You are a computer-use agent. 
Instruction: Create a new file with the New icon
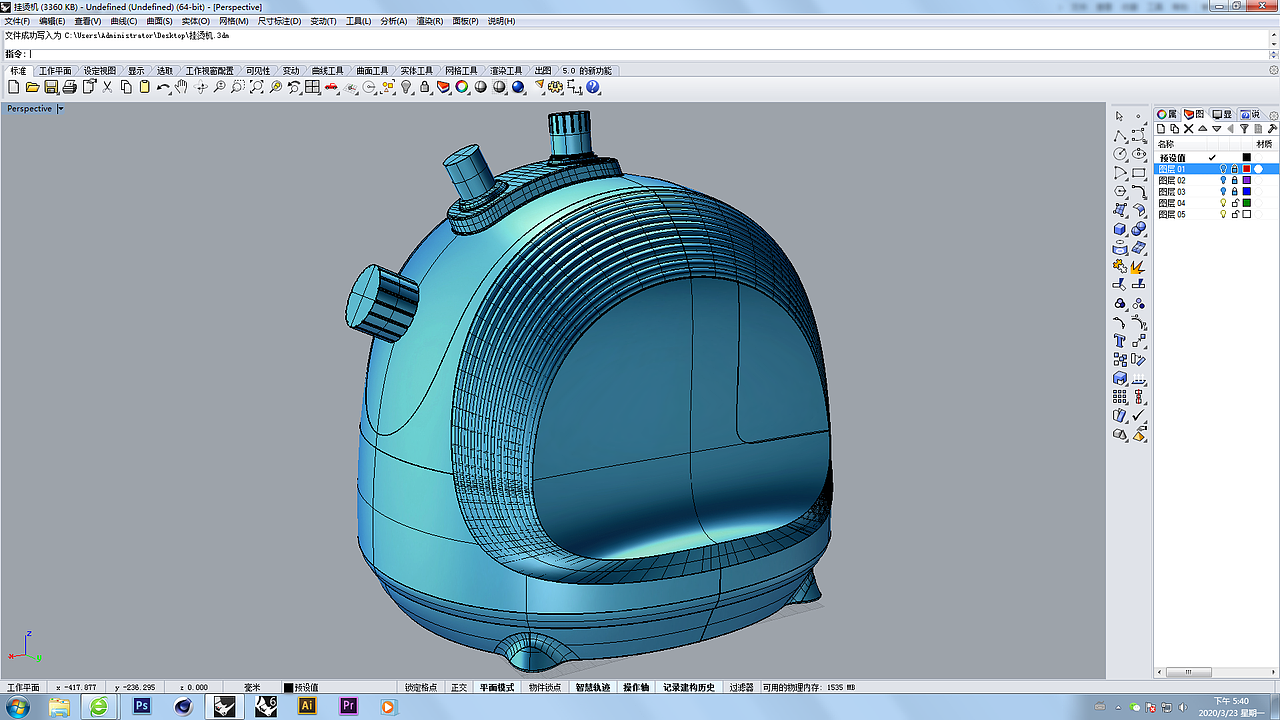(x=14, y=87)
